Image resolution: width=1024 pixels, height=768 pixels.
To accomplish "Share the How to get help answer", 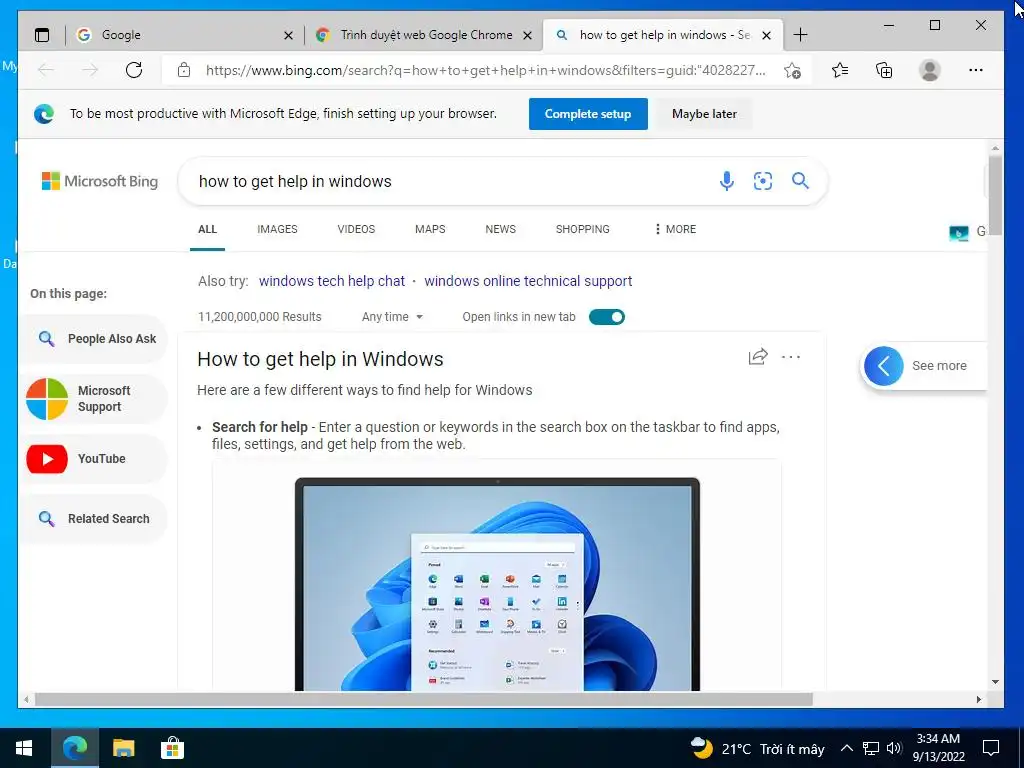I will [x=758, y=357].
